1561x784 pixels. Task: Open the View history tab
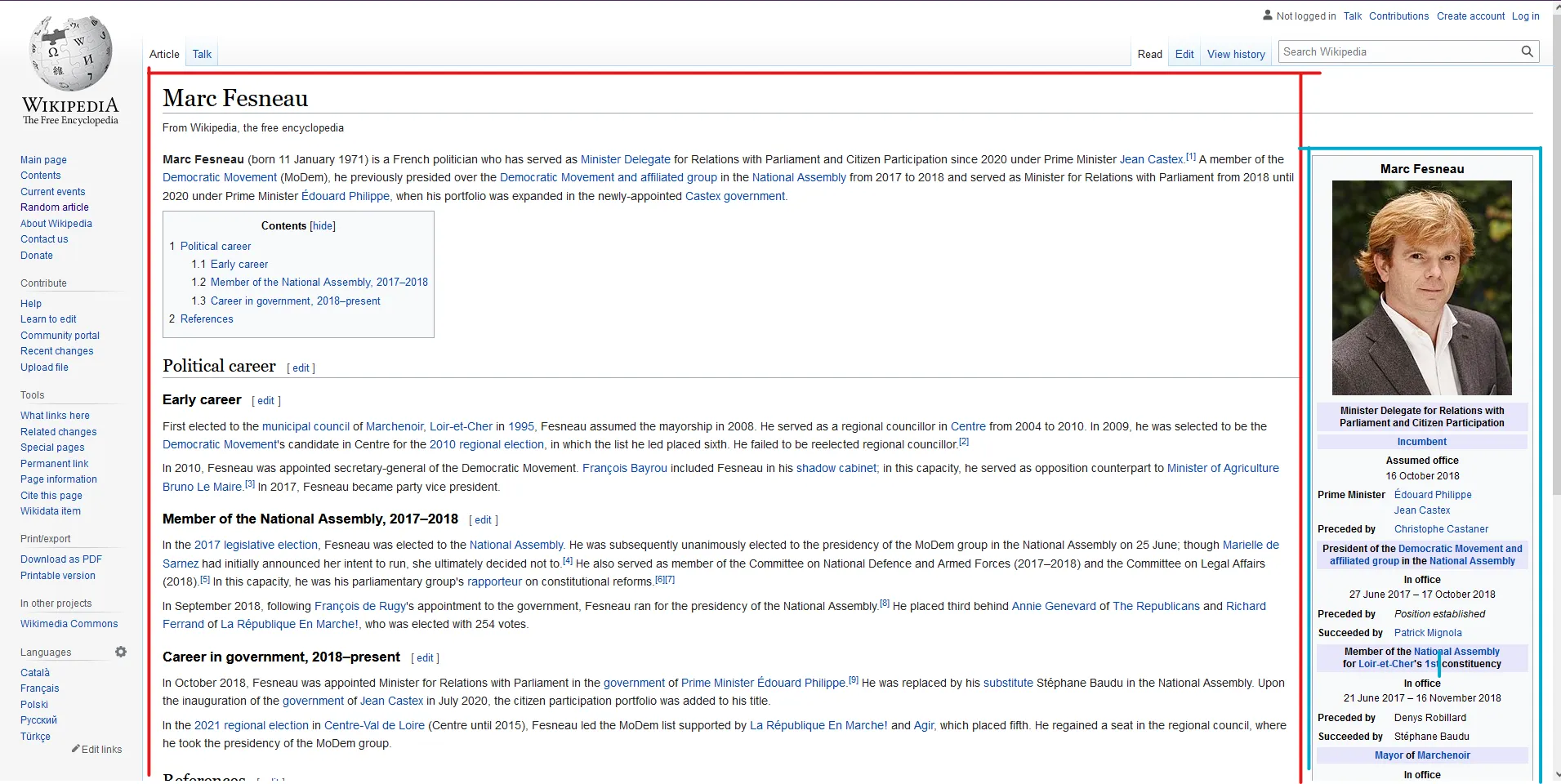point(1235,54)
